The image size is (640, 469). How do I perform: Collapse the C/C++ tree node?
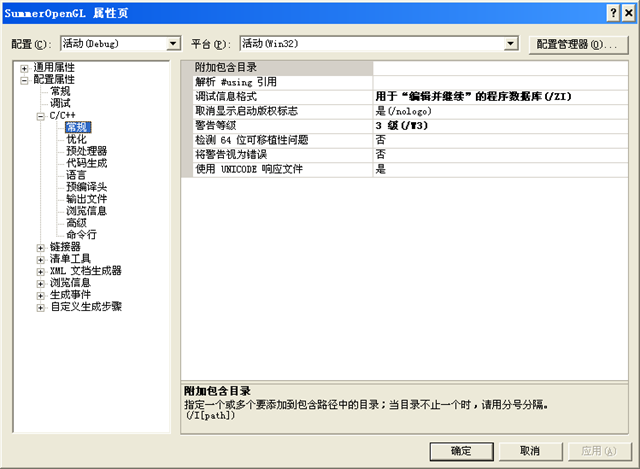[x=41, y=115]
